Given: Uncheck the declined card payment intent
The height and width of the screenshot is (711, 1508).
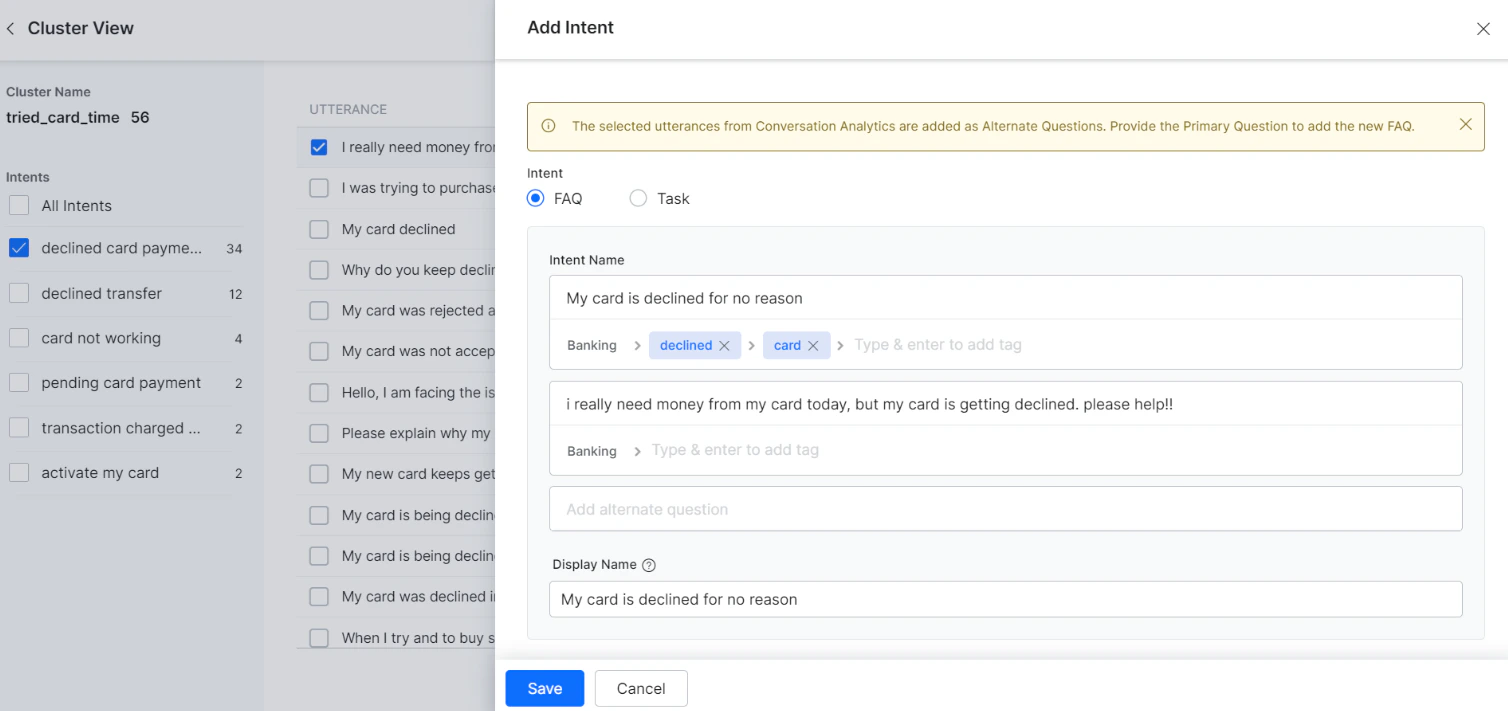Looking at the screenshot, I should [17, 247].
